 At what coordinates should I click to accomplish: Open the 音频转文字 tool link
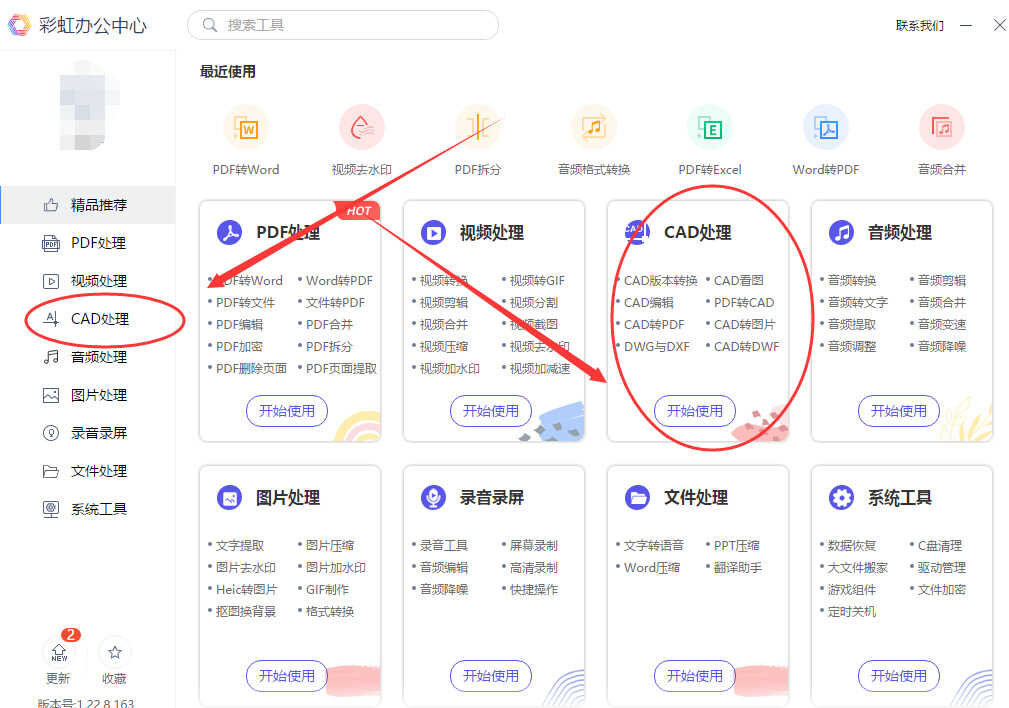click(857, 303)
